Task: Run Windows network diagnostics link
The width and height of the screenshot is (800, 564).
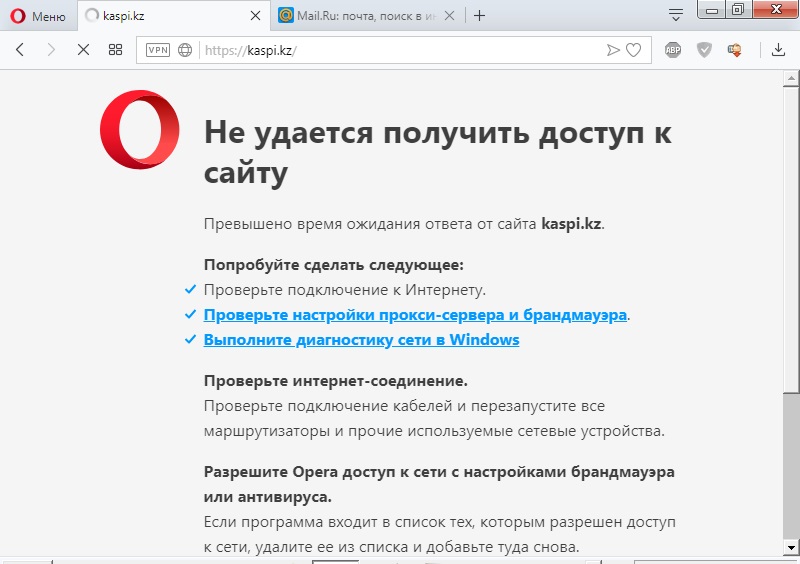Action: (361, 339)
